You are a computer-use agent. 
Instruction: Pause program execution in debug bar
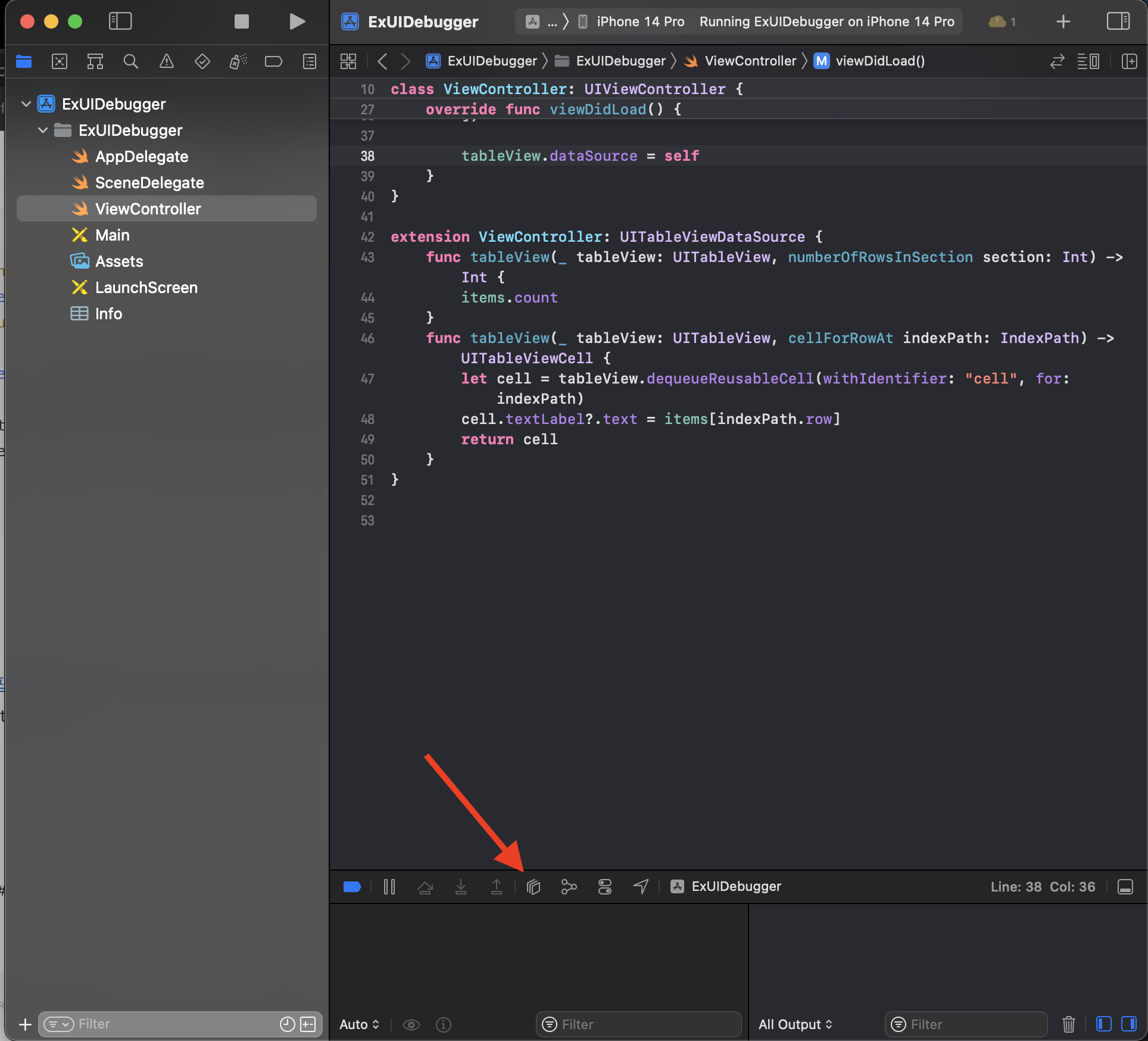coord(389,887)
